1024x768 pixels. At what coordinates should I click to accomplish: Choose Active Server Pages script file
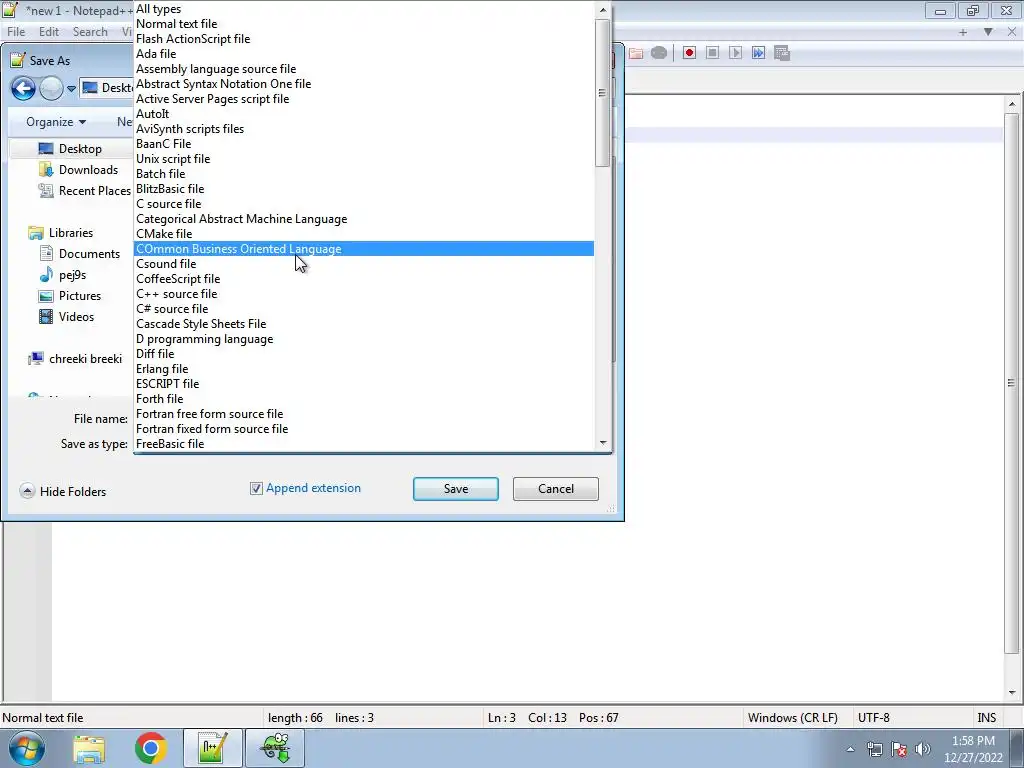tap(364, 99)
